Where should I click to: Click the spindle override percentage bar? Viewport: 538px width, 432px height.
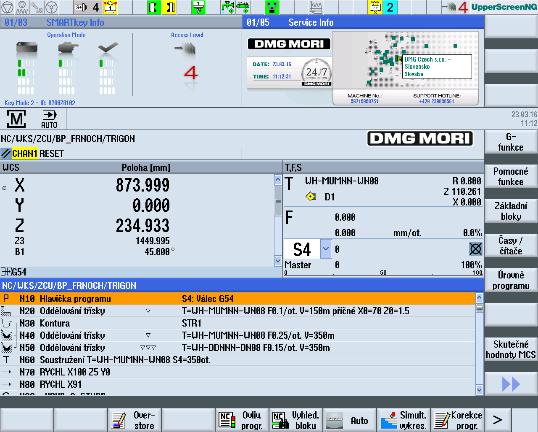click(384, 273)
